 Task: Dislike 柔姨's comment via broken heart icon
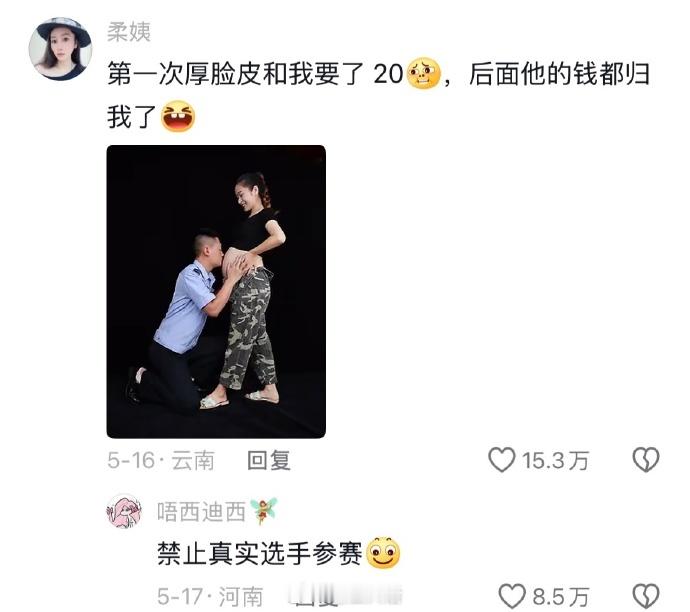pyautogui.click(x=646, y=460)
